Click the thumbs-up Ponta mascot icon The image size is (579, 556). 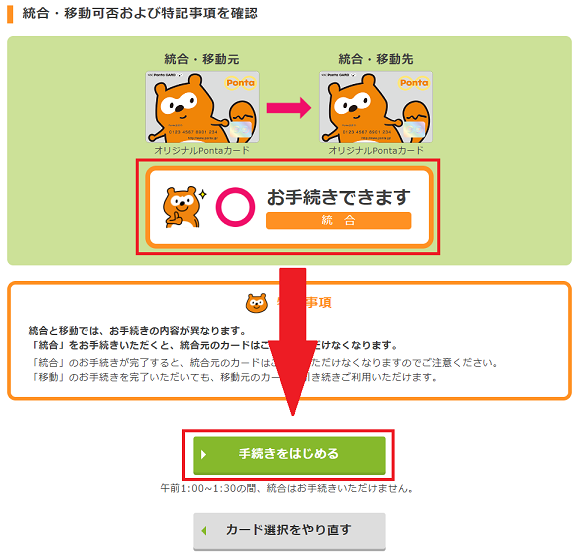click(x=184, y=207)
